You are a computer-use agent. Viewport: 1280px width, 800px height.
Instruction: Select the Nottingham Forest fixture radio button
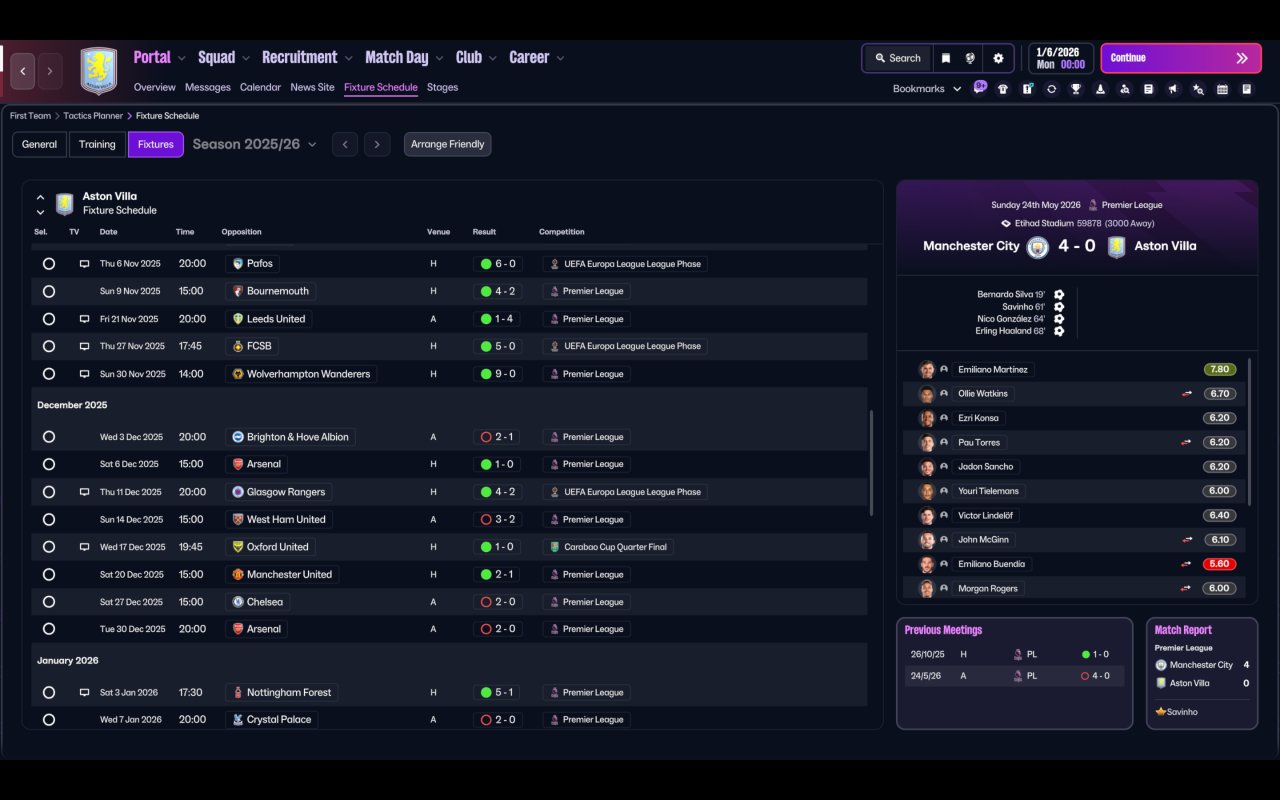pos(49,692)
